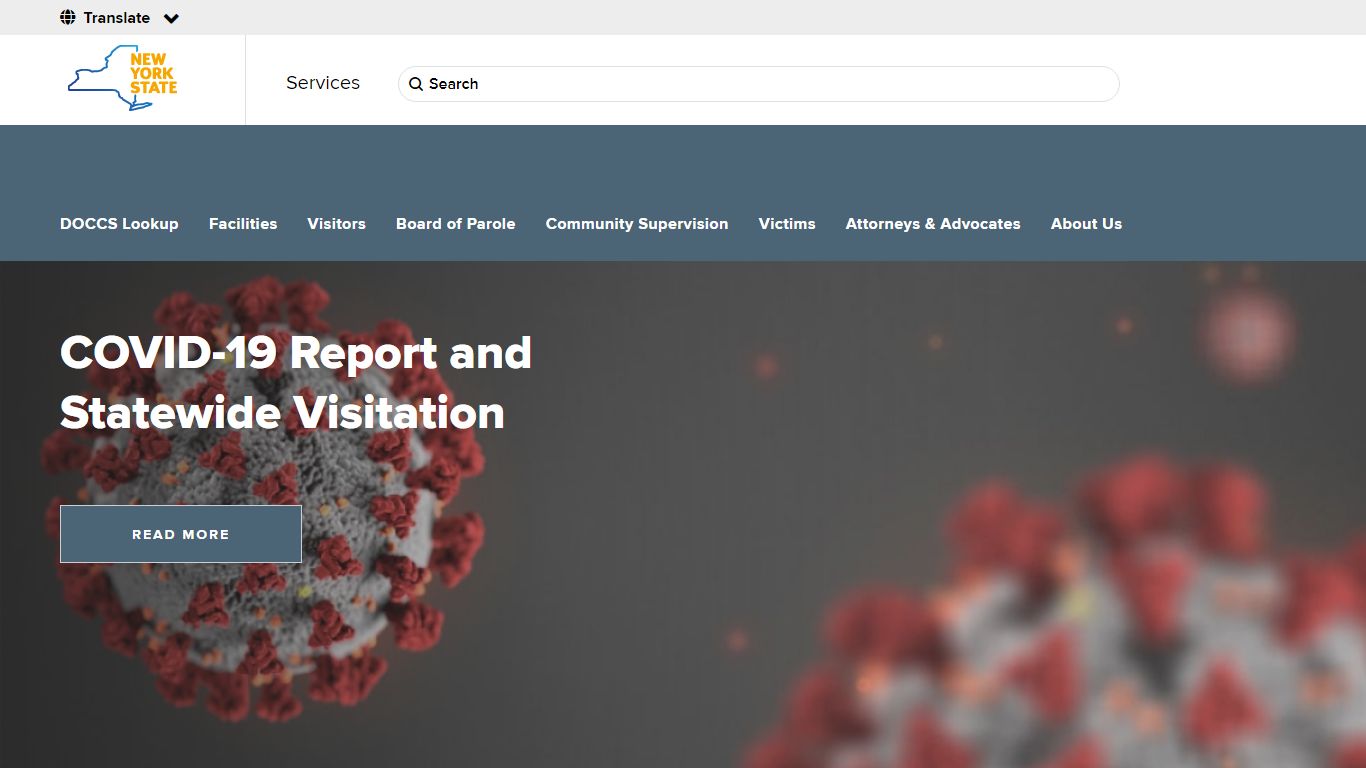
Task: Go to the New York State logo homepage
Action: 122,78
